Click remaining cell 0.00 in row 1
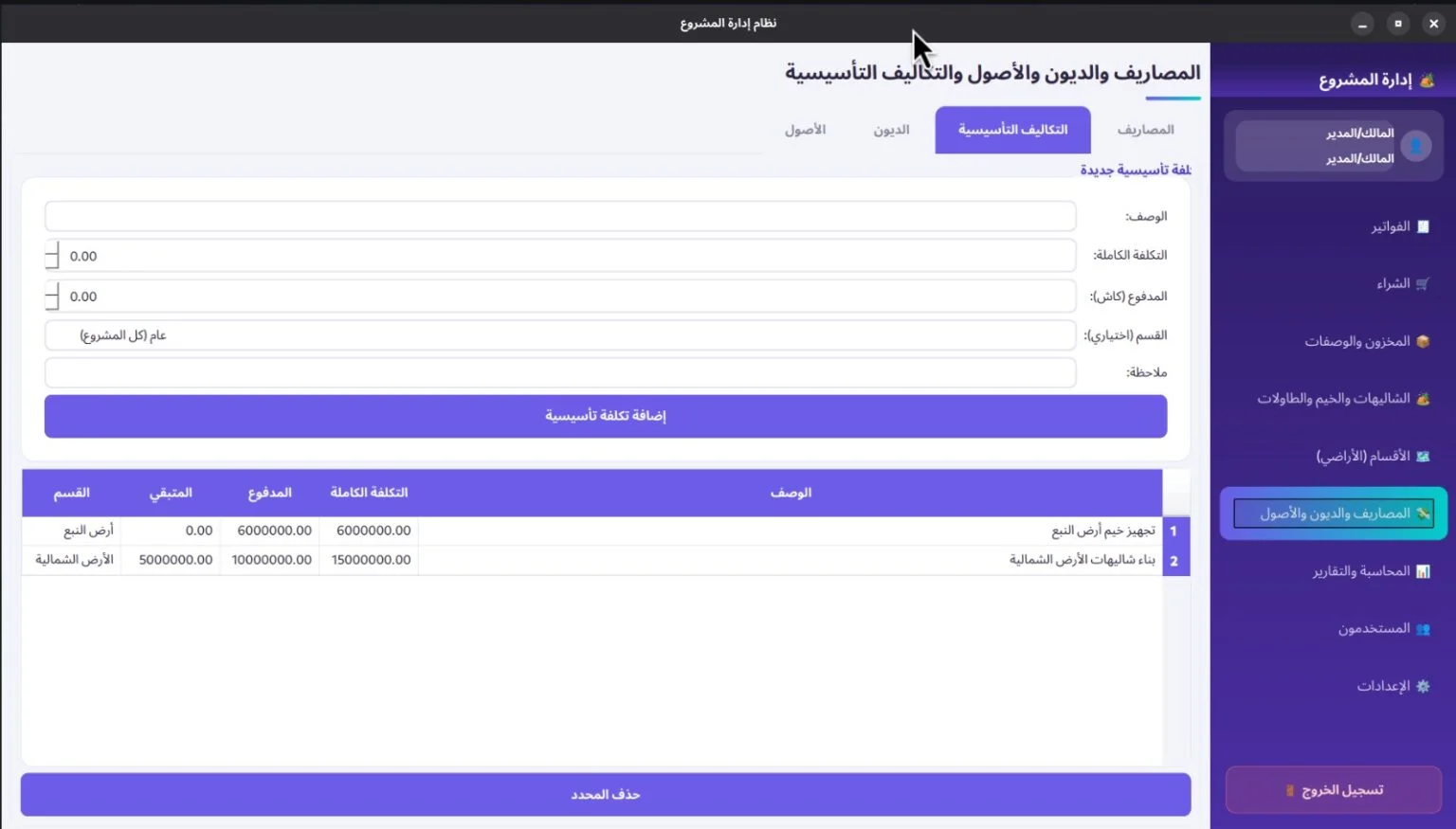1456x829 pixels. (x=171, y=531)
